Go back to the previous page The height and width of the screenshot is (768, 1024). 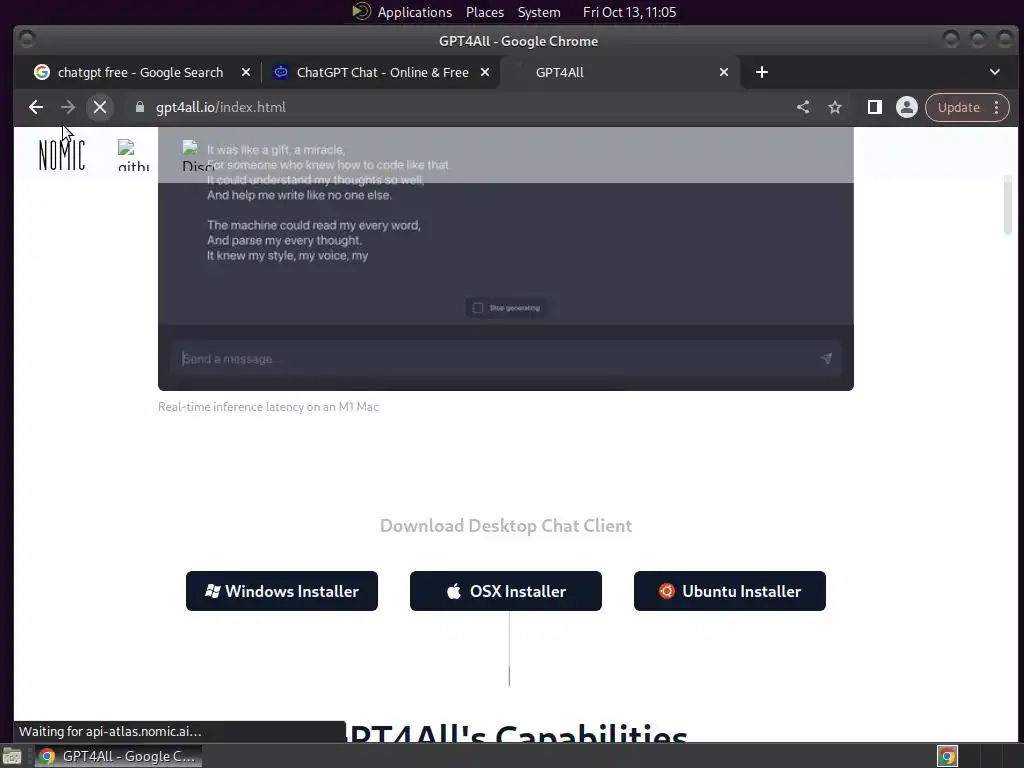[x=36, y=107]
